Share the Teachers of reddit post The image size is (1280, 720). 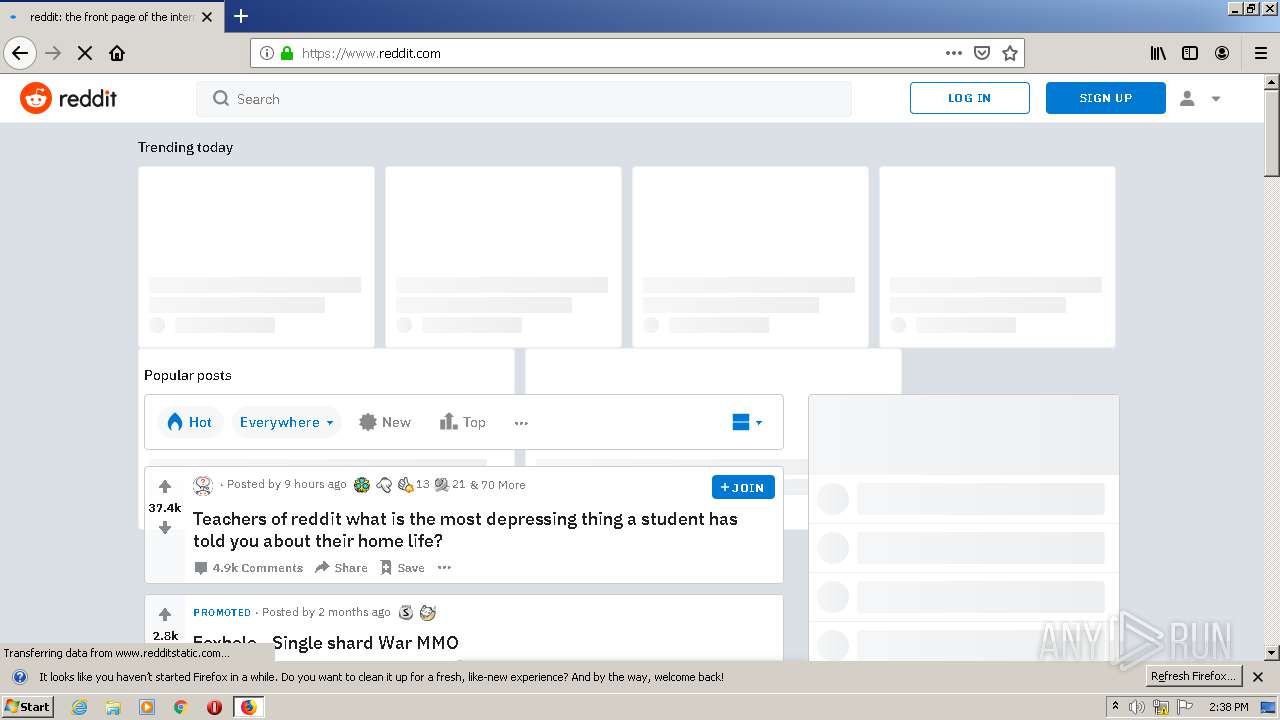341,568
